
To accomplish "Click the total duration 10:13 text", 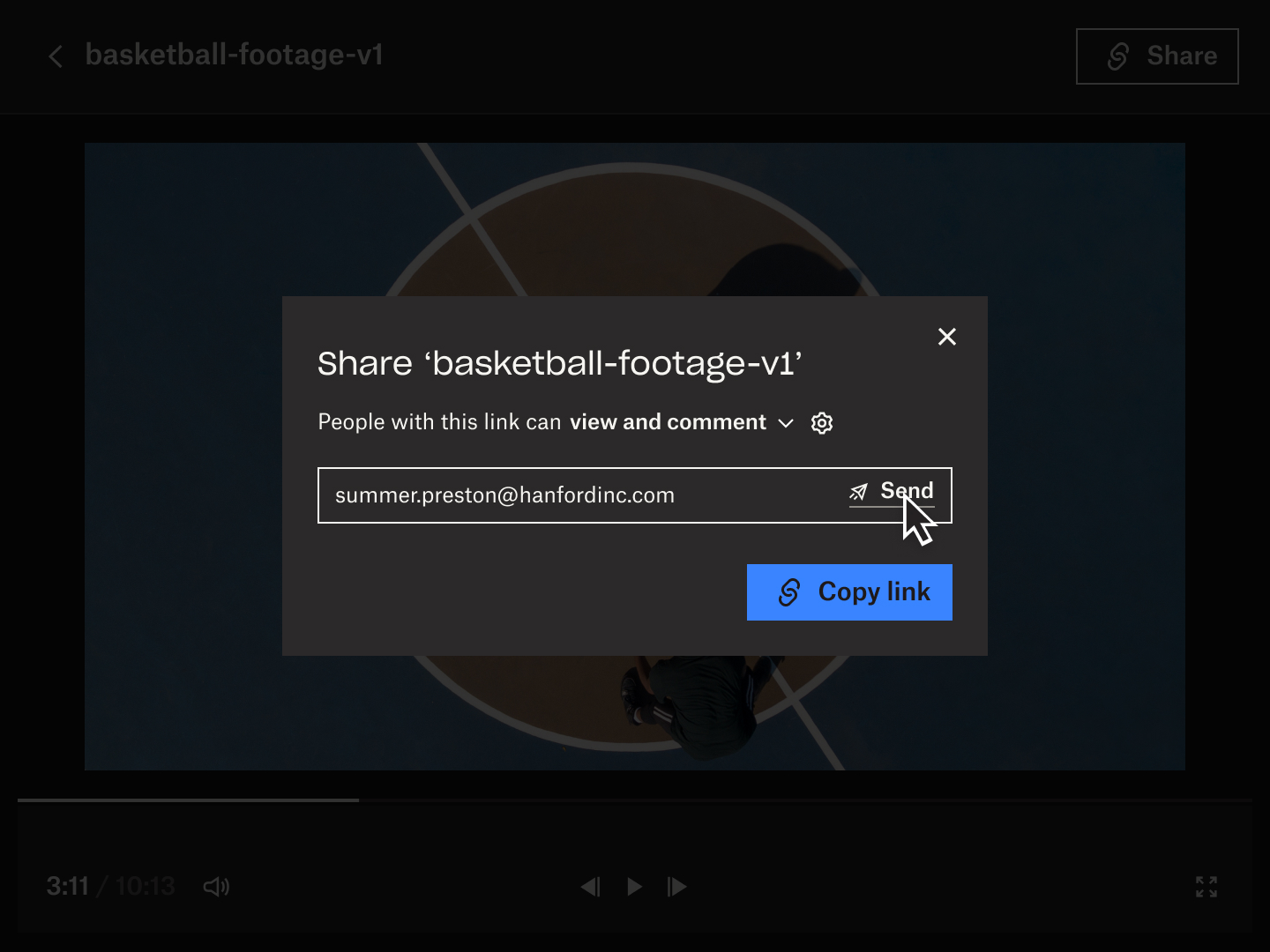I will pos(146,886).
